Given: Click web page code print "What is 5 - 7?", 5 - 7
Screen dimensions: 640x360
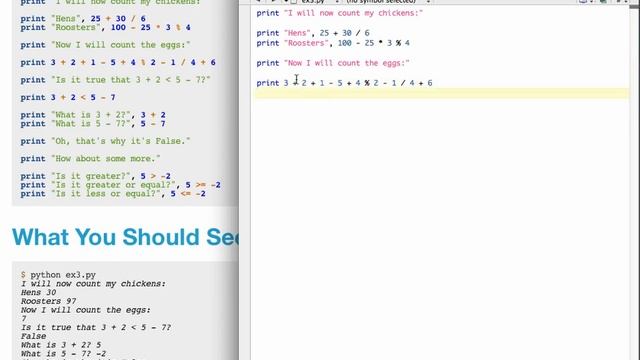Looking at the screenshot, I should click(93, 124).
